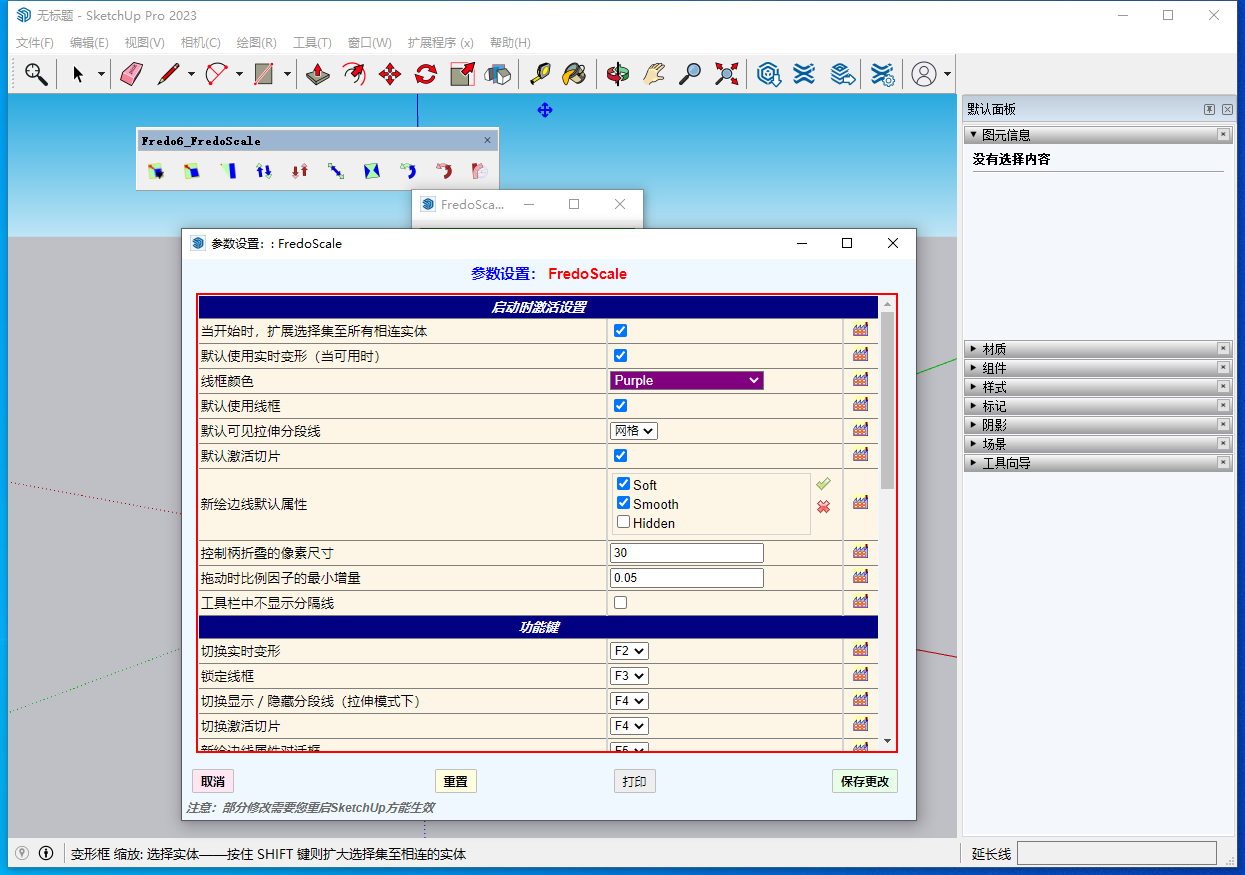Reset the 线框颜色 row to default
1245x875 pixels.
(x=860, y=380)
